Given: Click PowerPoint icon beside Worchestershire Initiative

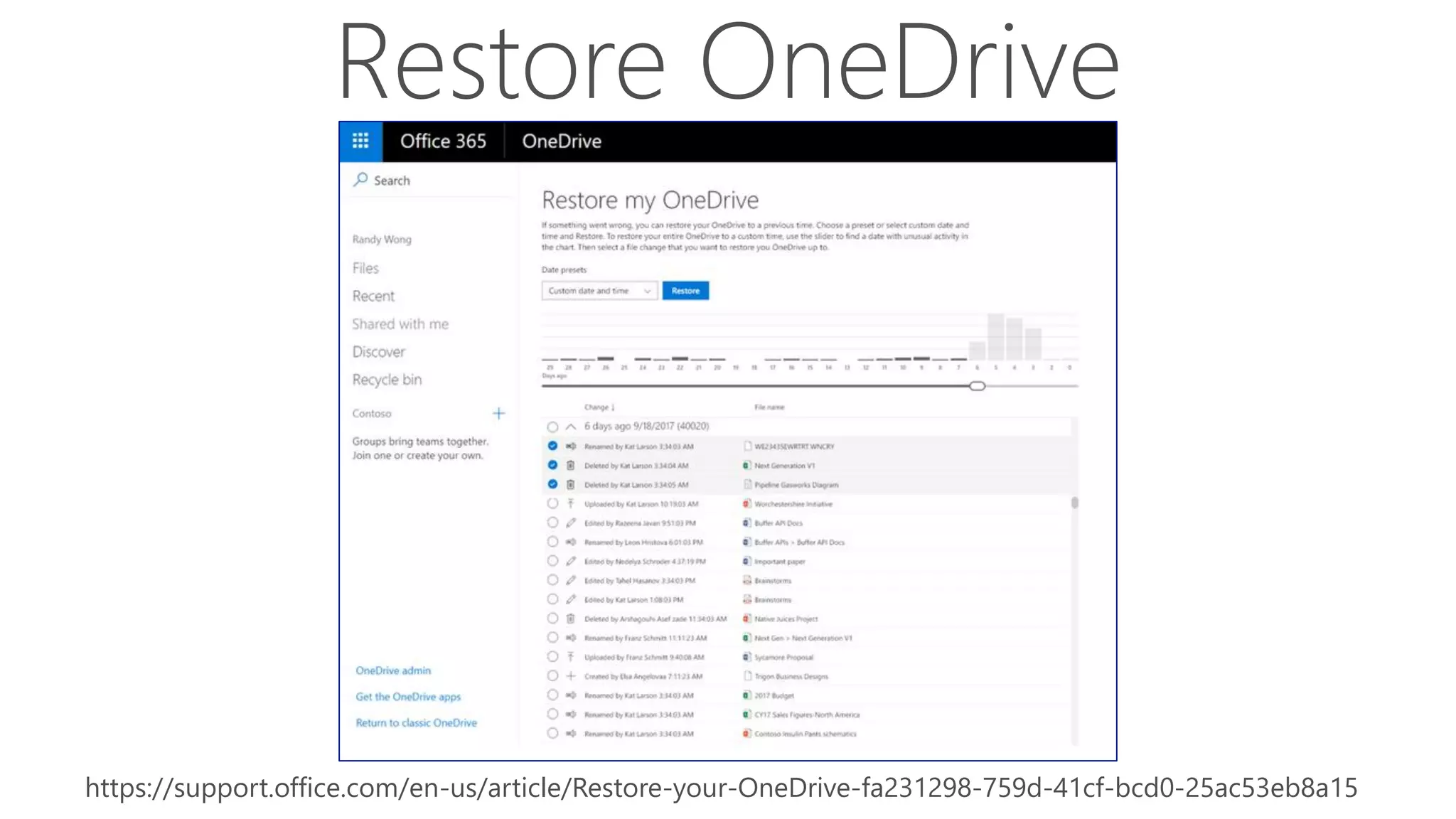Looking at the screenshot, I should [747, 504].
